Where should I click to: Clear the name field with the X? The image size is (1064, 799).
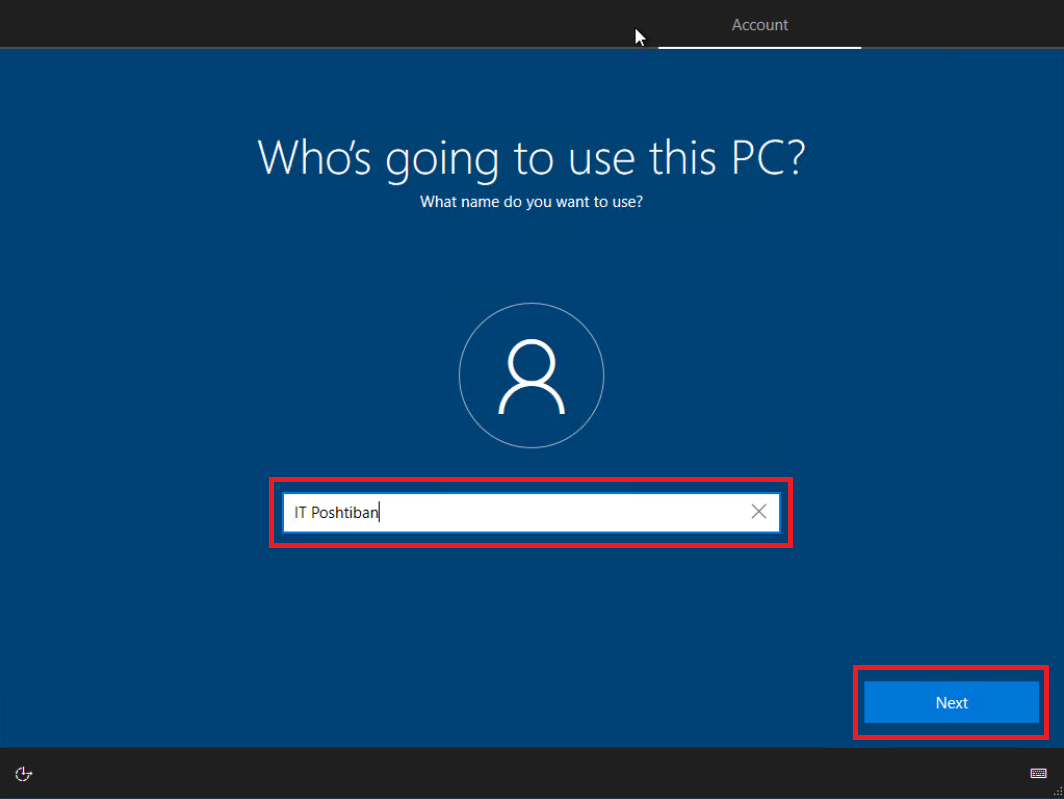759,512
